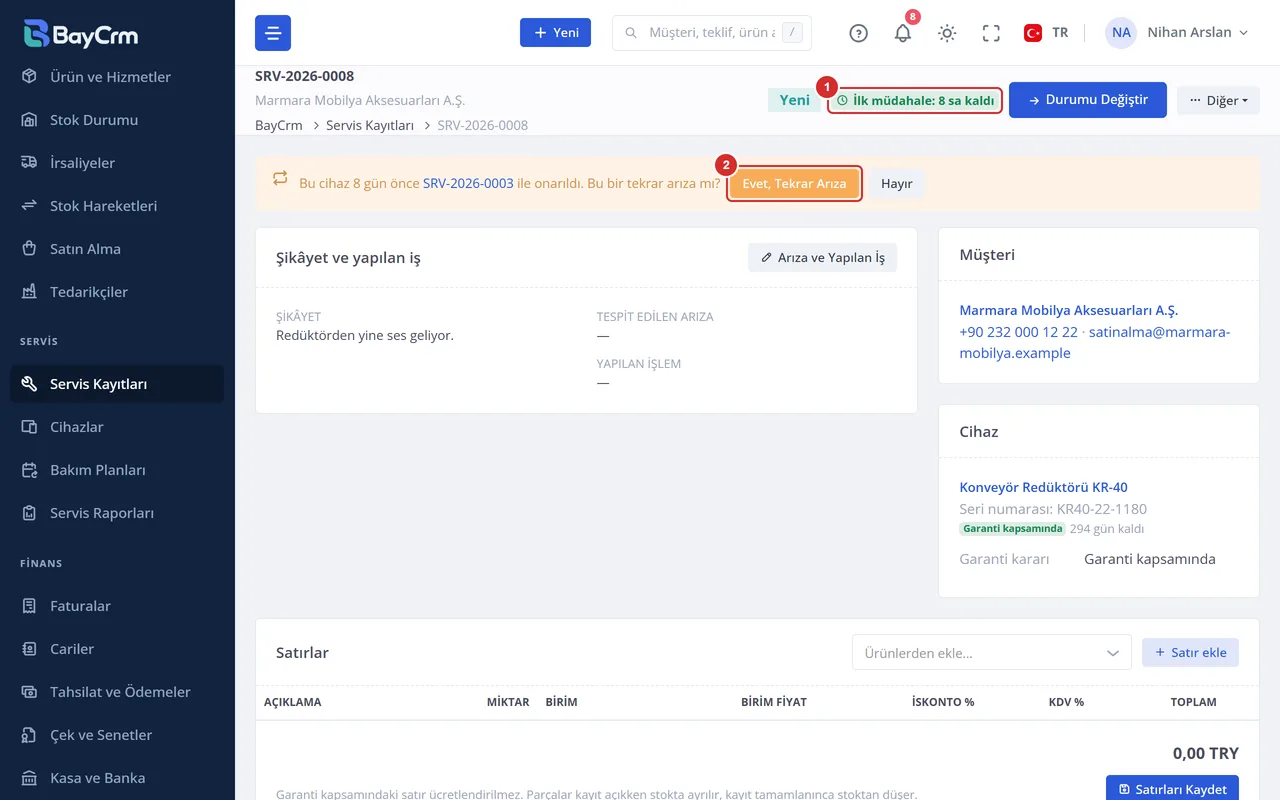Click the NA avatar circle

pyautogui.click(x=1121, y=33)
